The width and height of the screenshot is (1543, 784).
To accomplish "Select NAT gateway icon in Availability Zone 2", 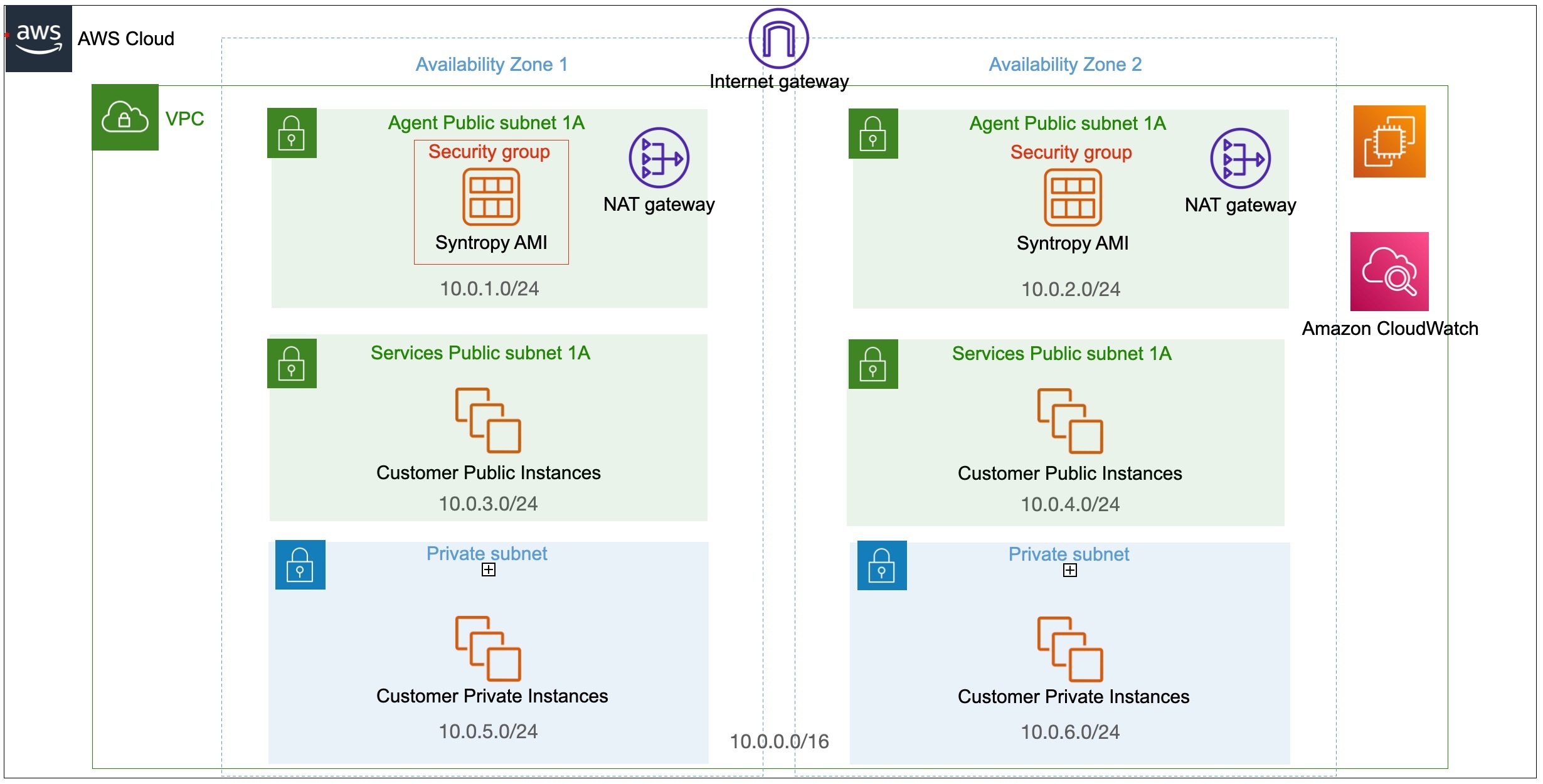I will 1240,158.
